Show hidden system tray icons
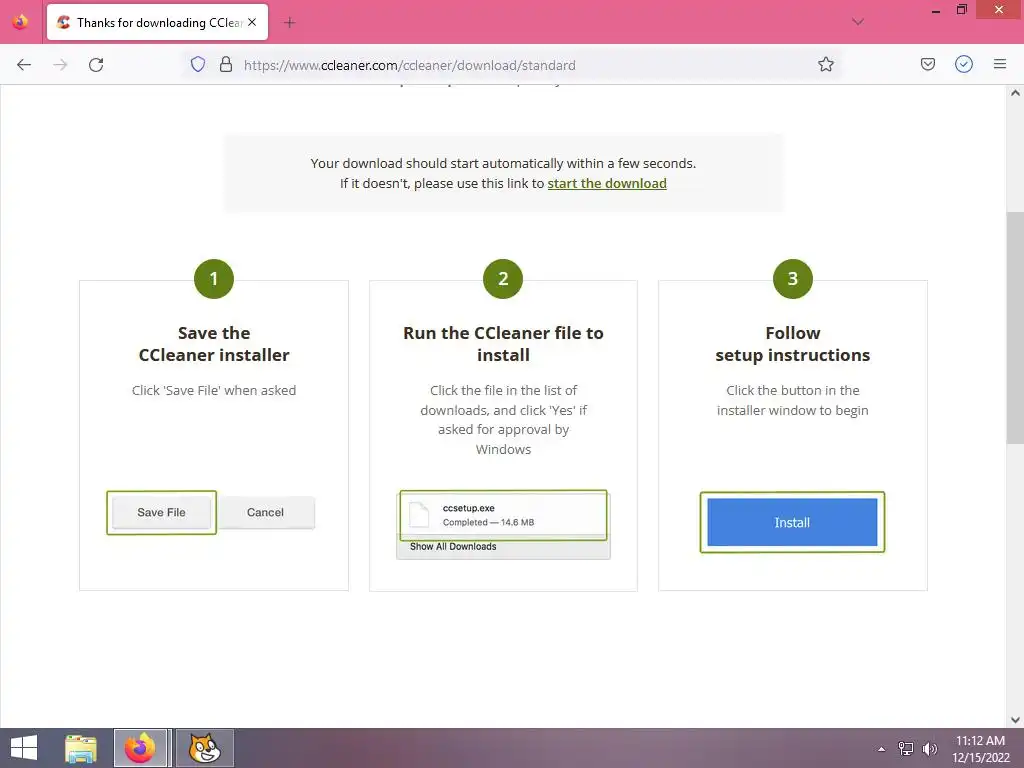 (x=881, y=749)
